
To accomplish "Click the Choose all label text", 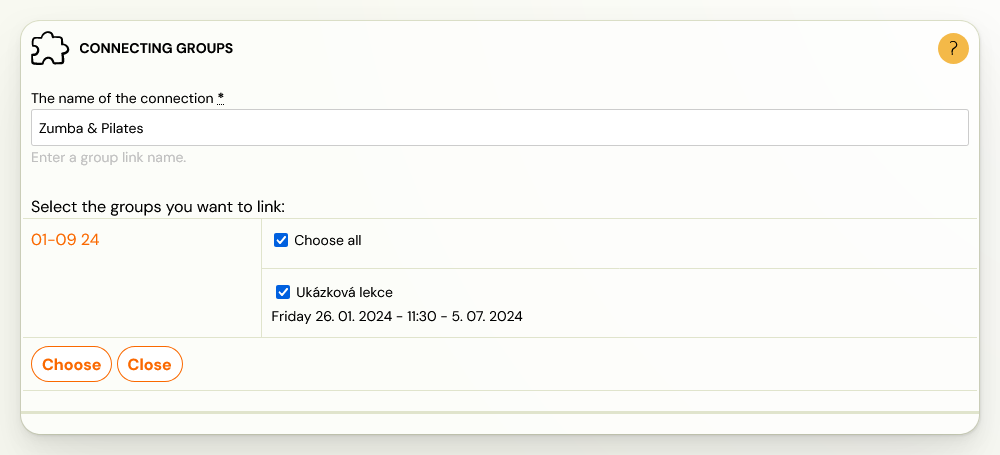I will tap(328, 241).
